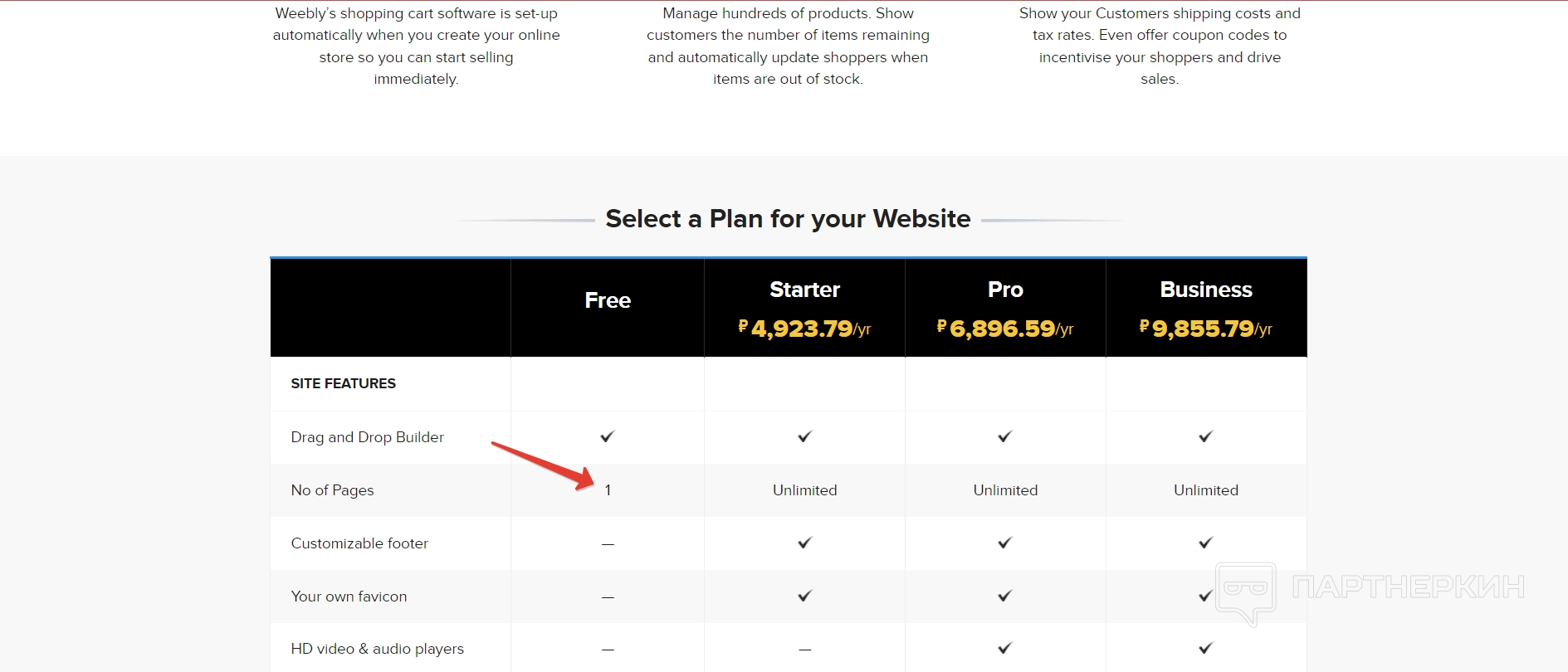
Task: Choose the Business plan header
Action: [x=1205, y=290]
